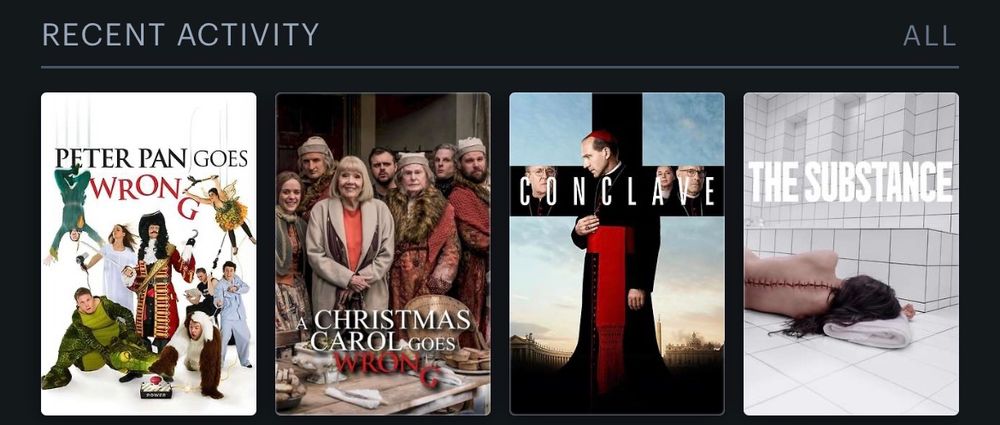The height and width of the screenshot is (425, 1000).
Task: Click THE SUBSTANCE title text on poster
Action: click(850, 182)
